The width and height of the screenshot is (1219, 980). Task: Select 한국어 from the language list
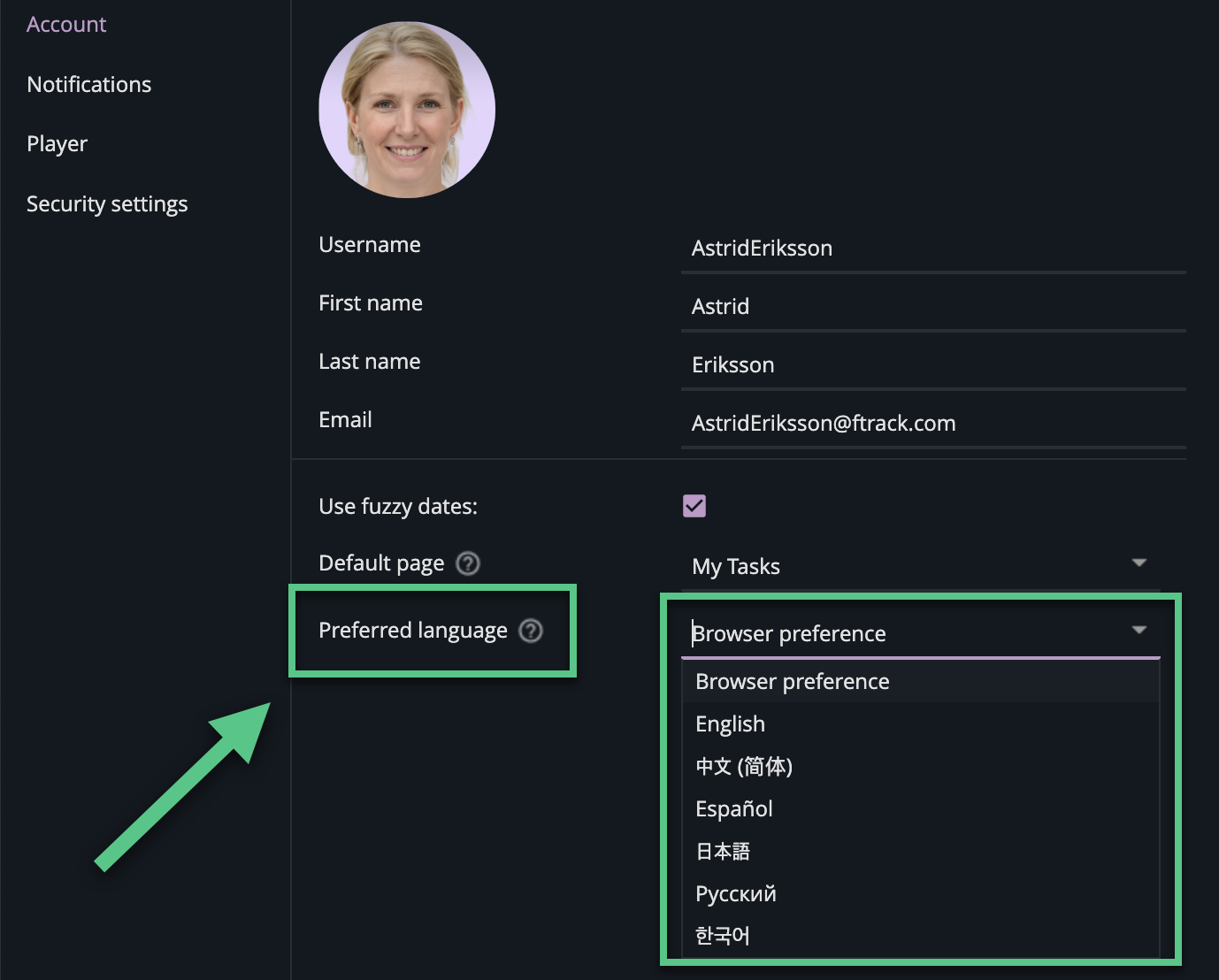723,936
